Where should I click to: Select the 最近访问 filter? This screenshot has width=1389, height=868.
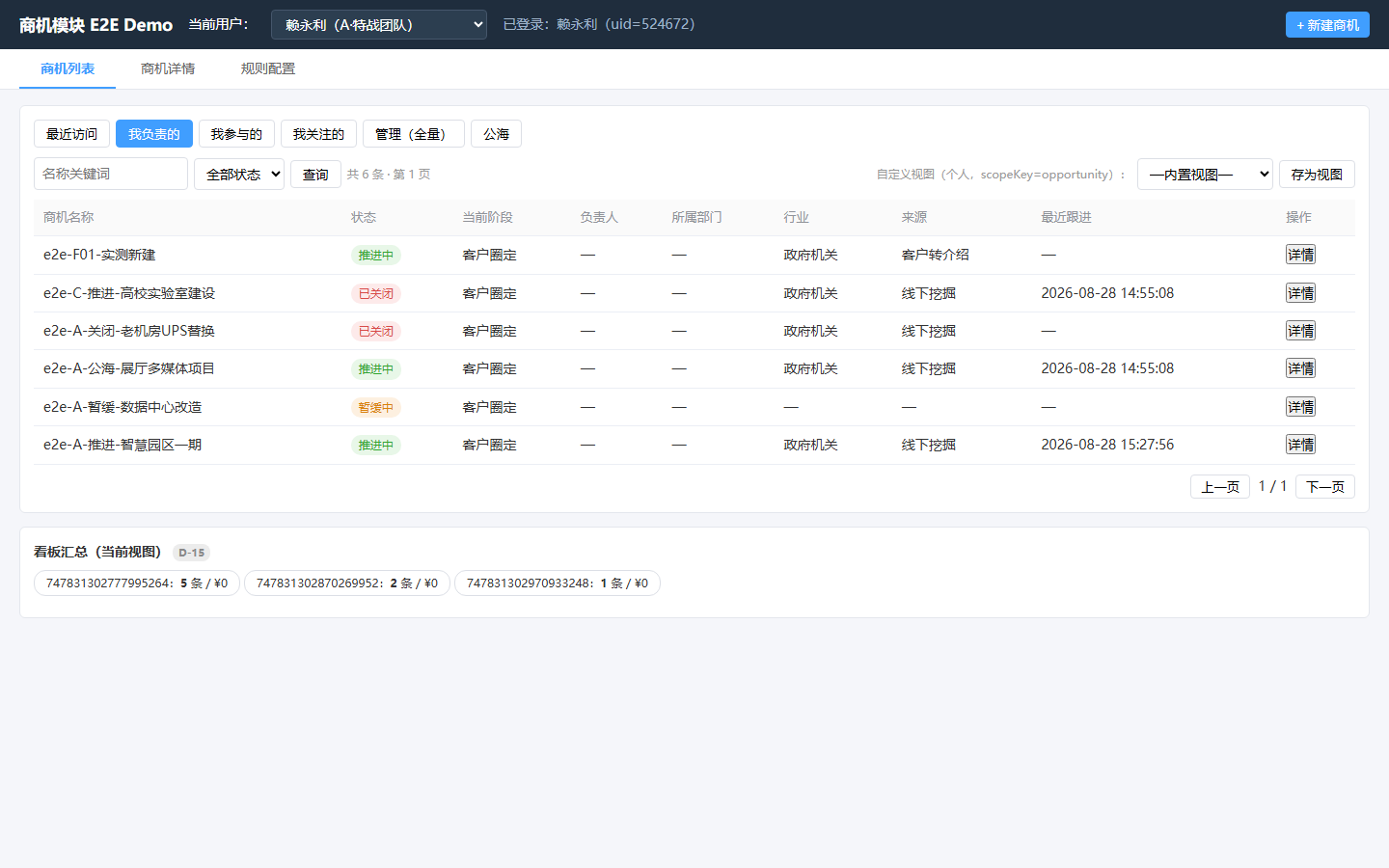tap(71, 134)
